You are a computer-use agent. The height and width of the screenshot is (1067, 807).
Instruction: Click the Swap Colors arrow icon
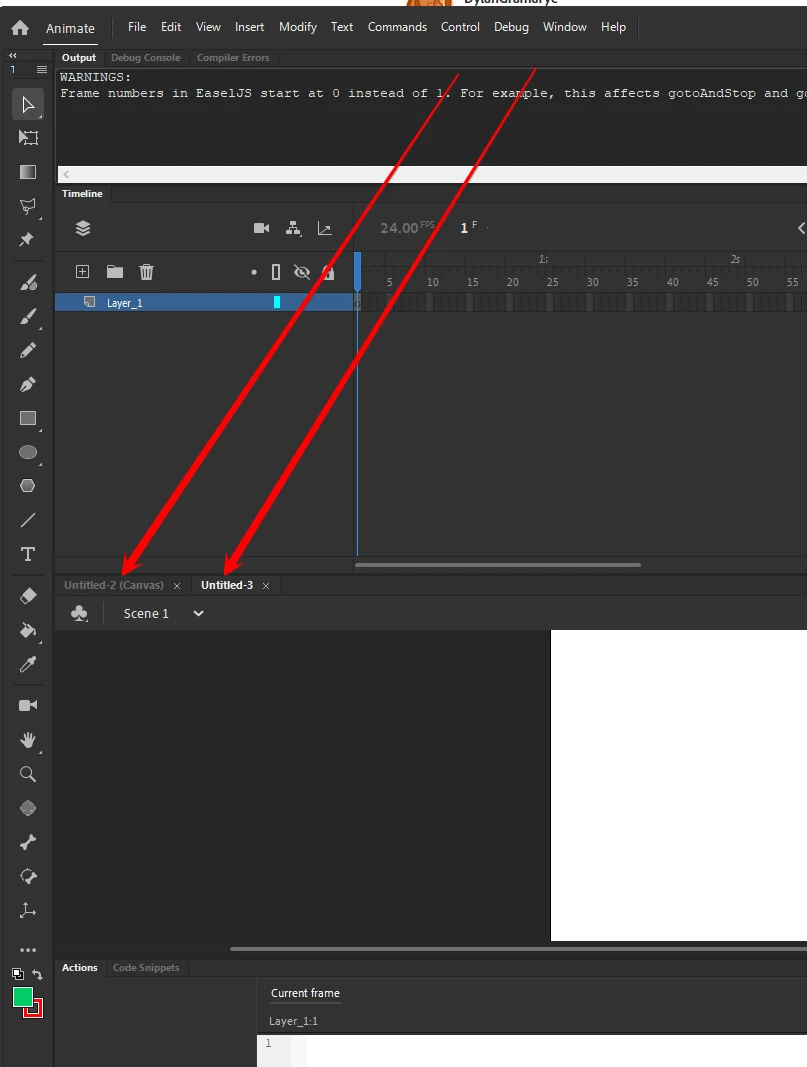37,974
